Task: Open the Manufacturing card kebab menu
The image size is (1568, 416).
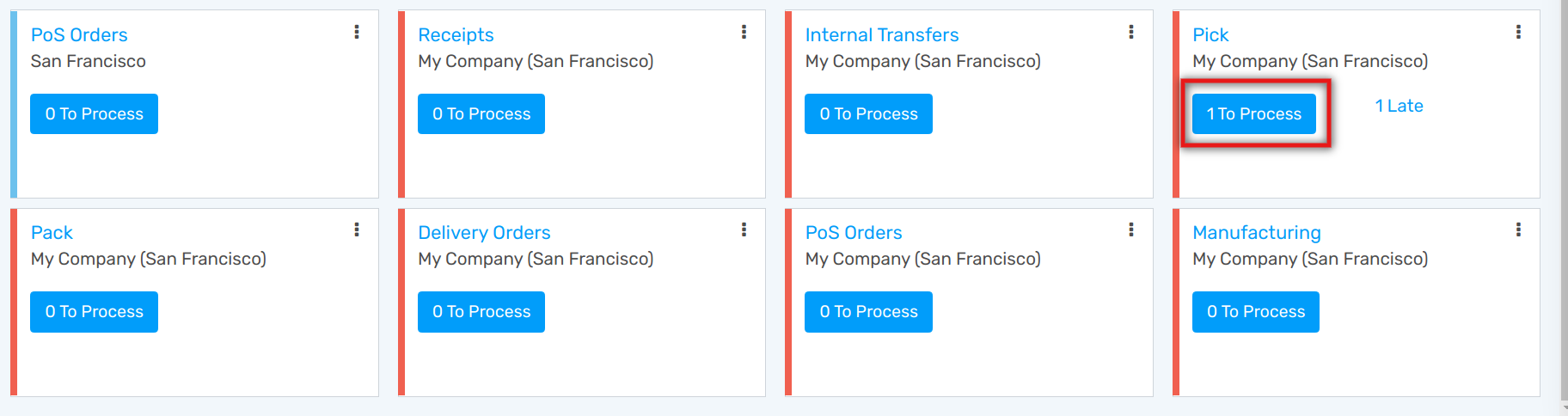Action: tap(1518, 230)
